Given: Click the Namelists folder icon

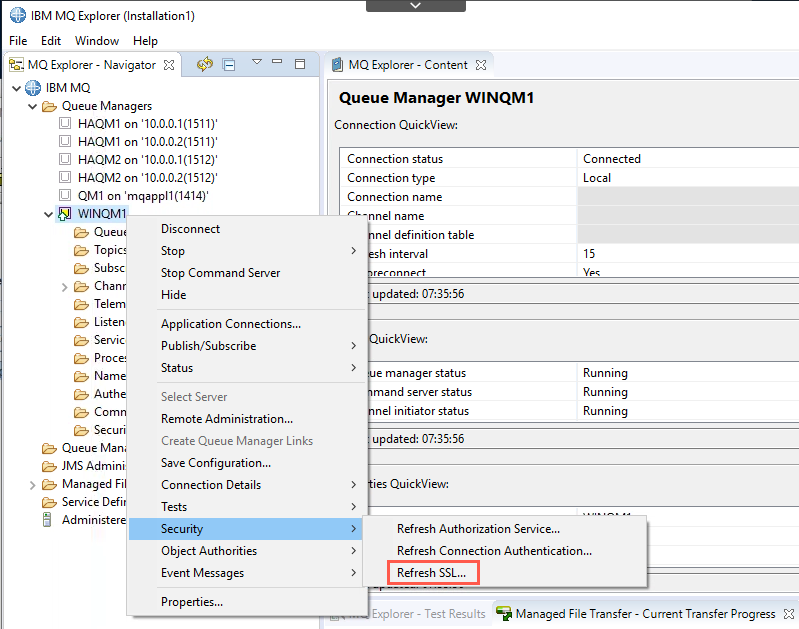Looking at the screenshot, I should [x=82, y=376].
